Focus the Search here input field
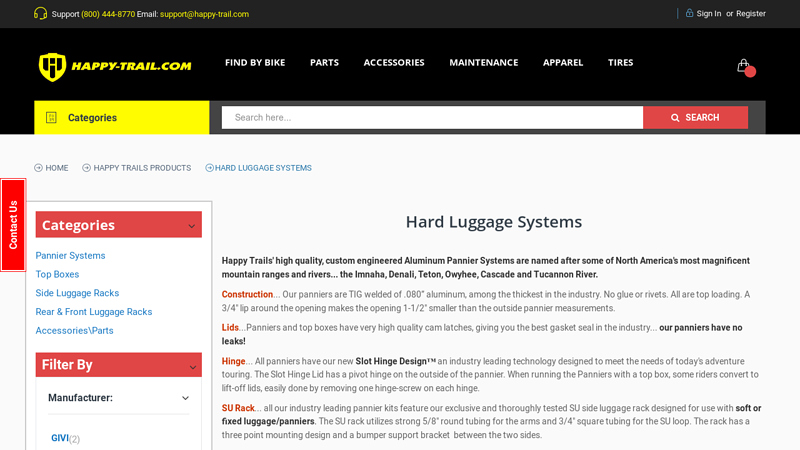This screenshot has height=450, width=800. [x=431, y=118]
